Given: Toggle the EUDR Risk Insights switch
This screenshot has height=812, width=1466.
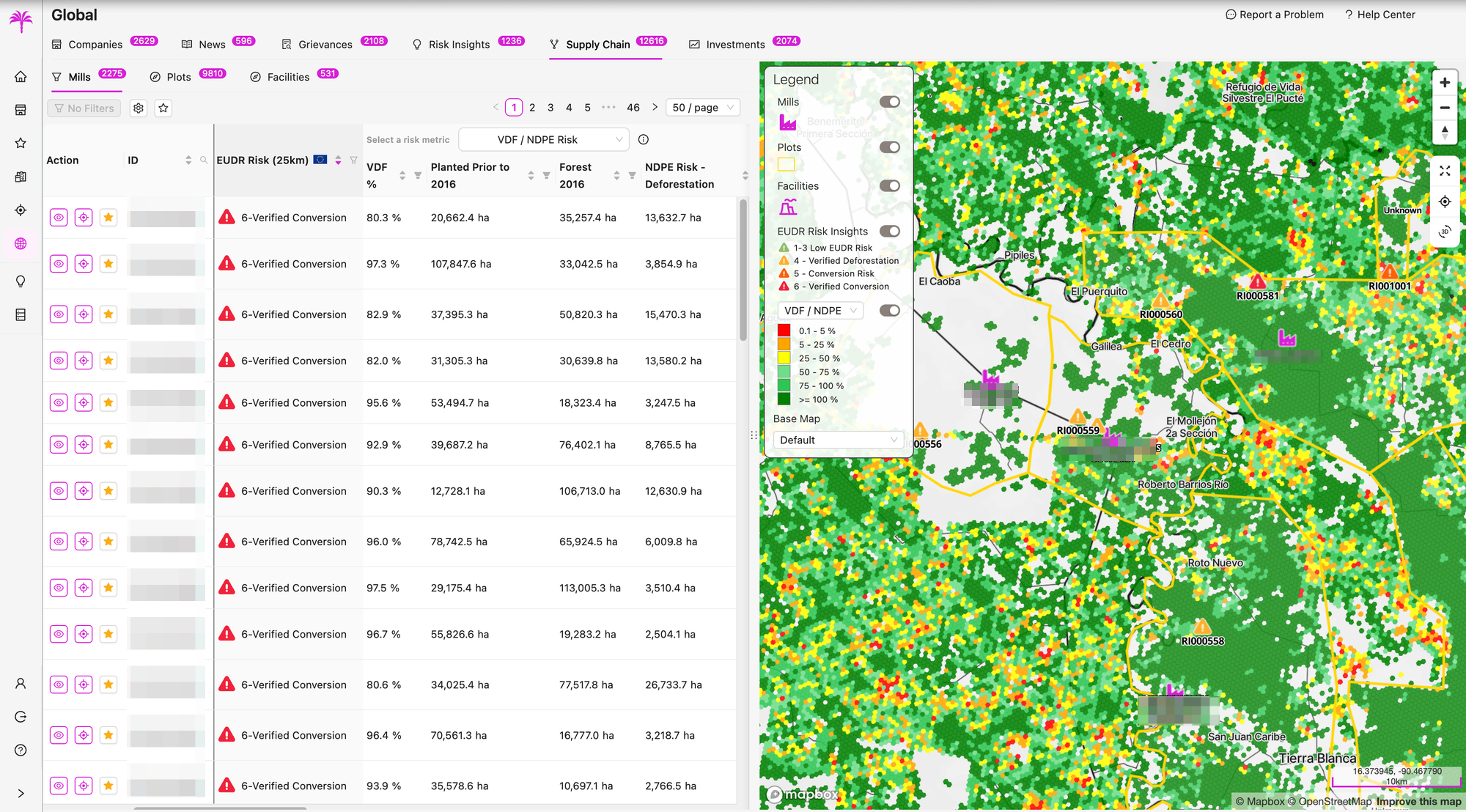Looking at the screenshot, I should pos(890,232).
